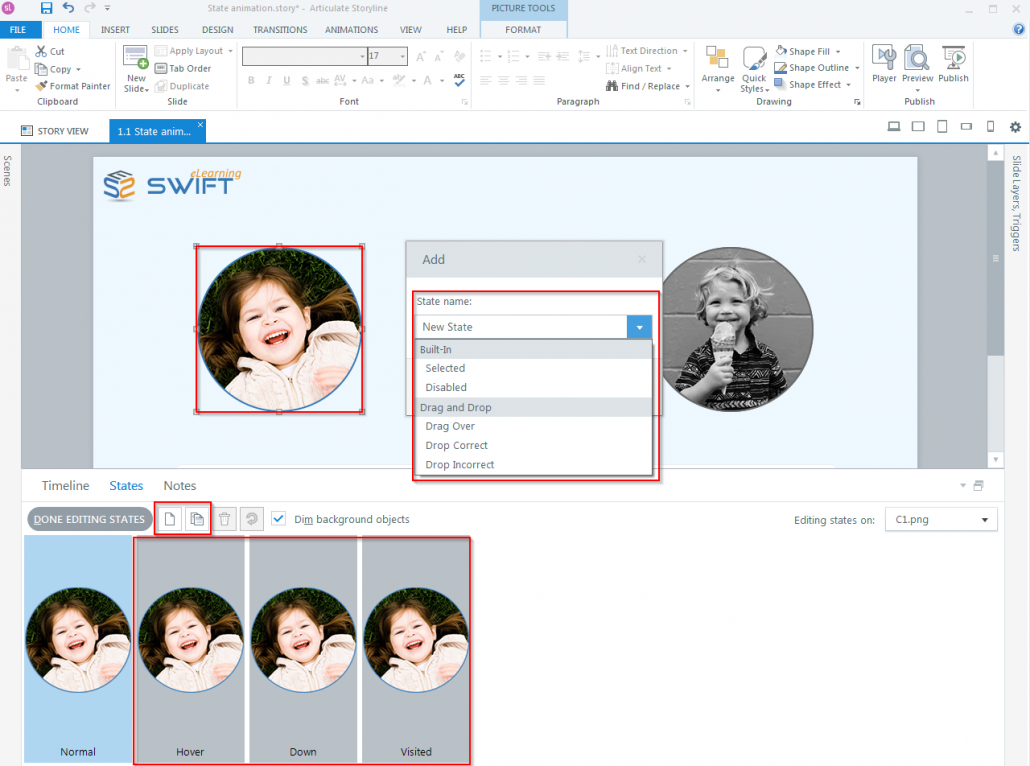Click the Duplicate State icon in states panel

coord(197,519)
